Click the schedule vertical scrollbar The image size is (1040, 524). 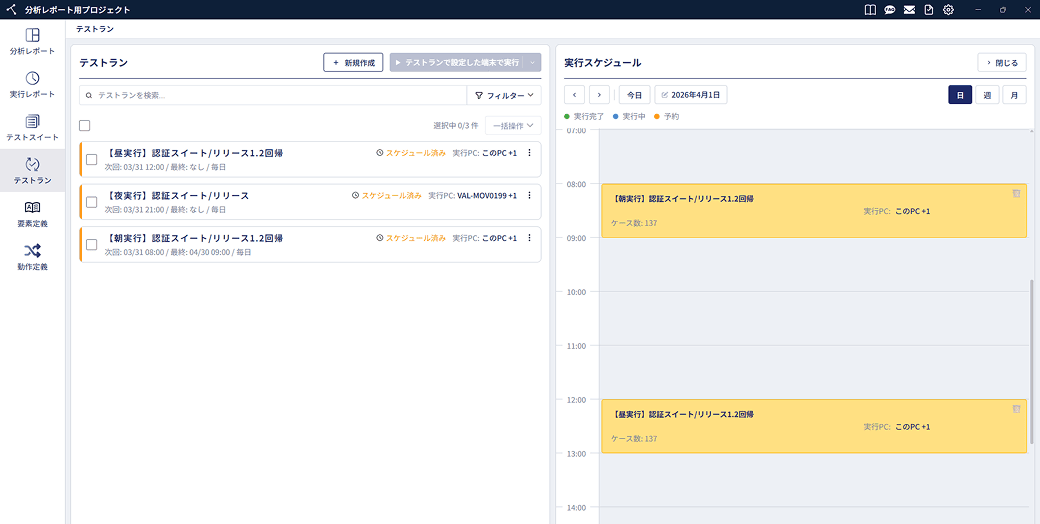[1031, 361]
